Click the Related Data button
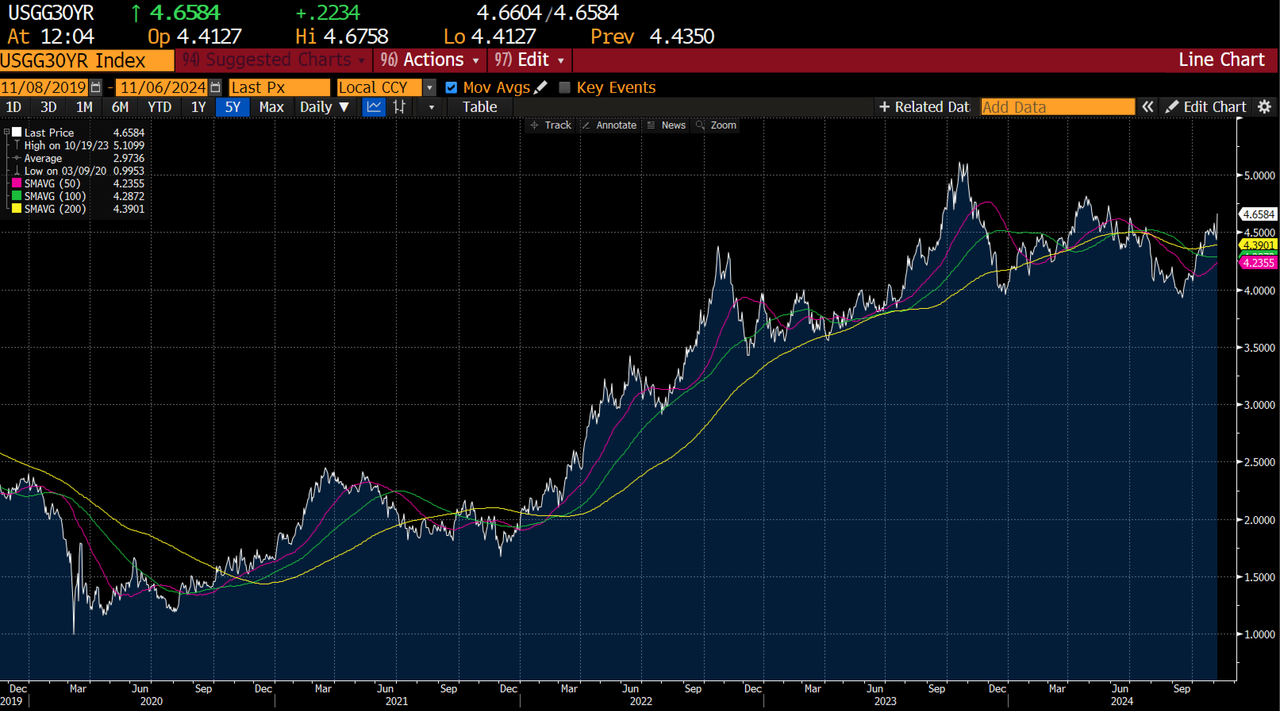 coord(924,107)
